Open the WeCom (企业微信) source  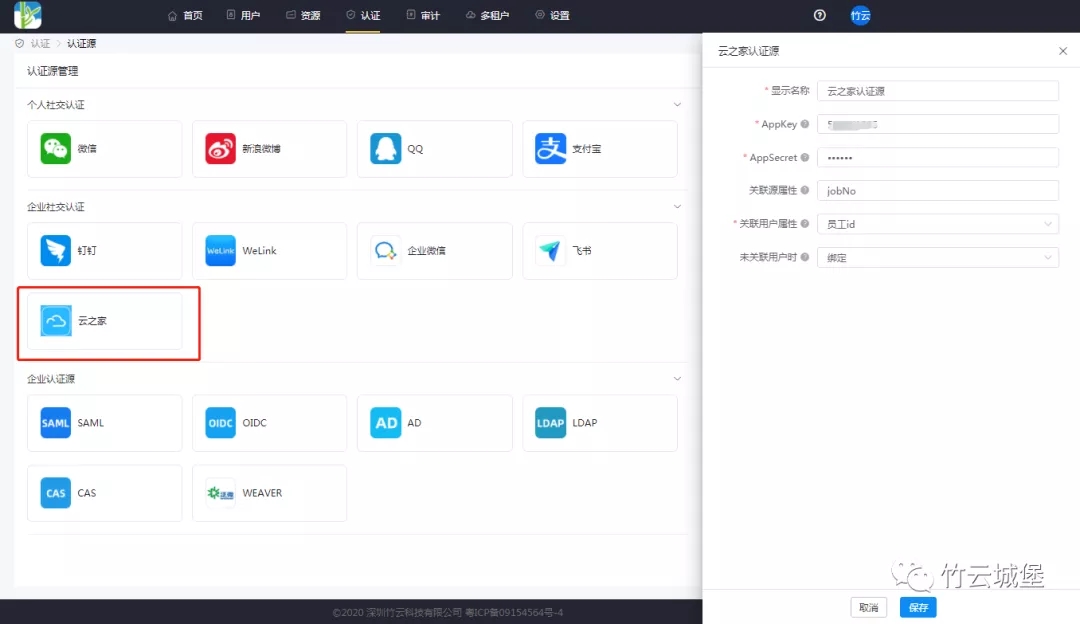pos(435,251)
